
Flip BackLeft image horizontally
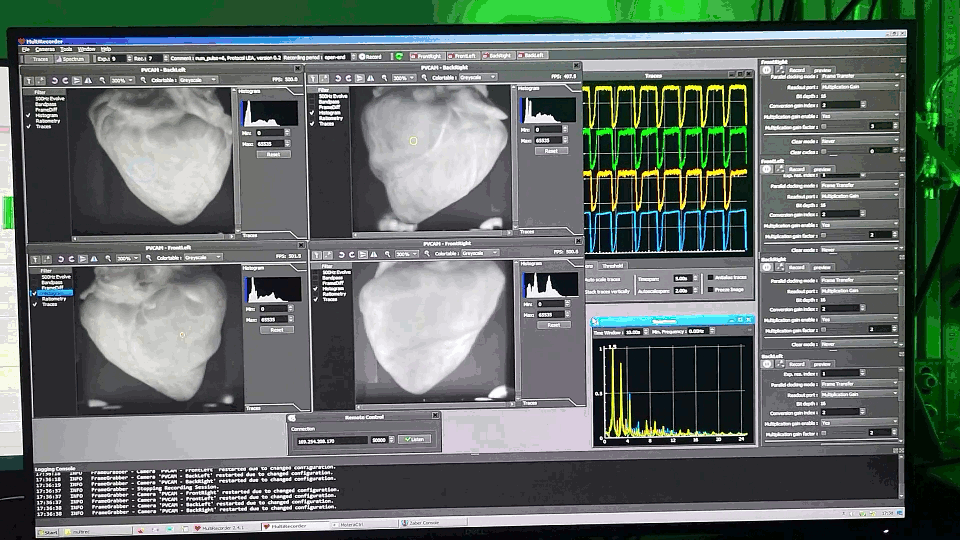(x=77, y=81)
